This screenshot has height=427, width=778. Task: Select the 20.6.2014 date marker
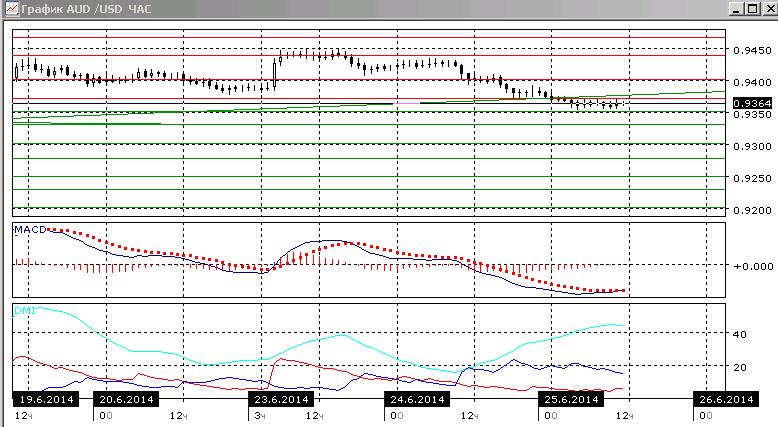coord(126,399)
